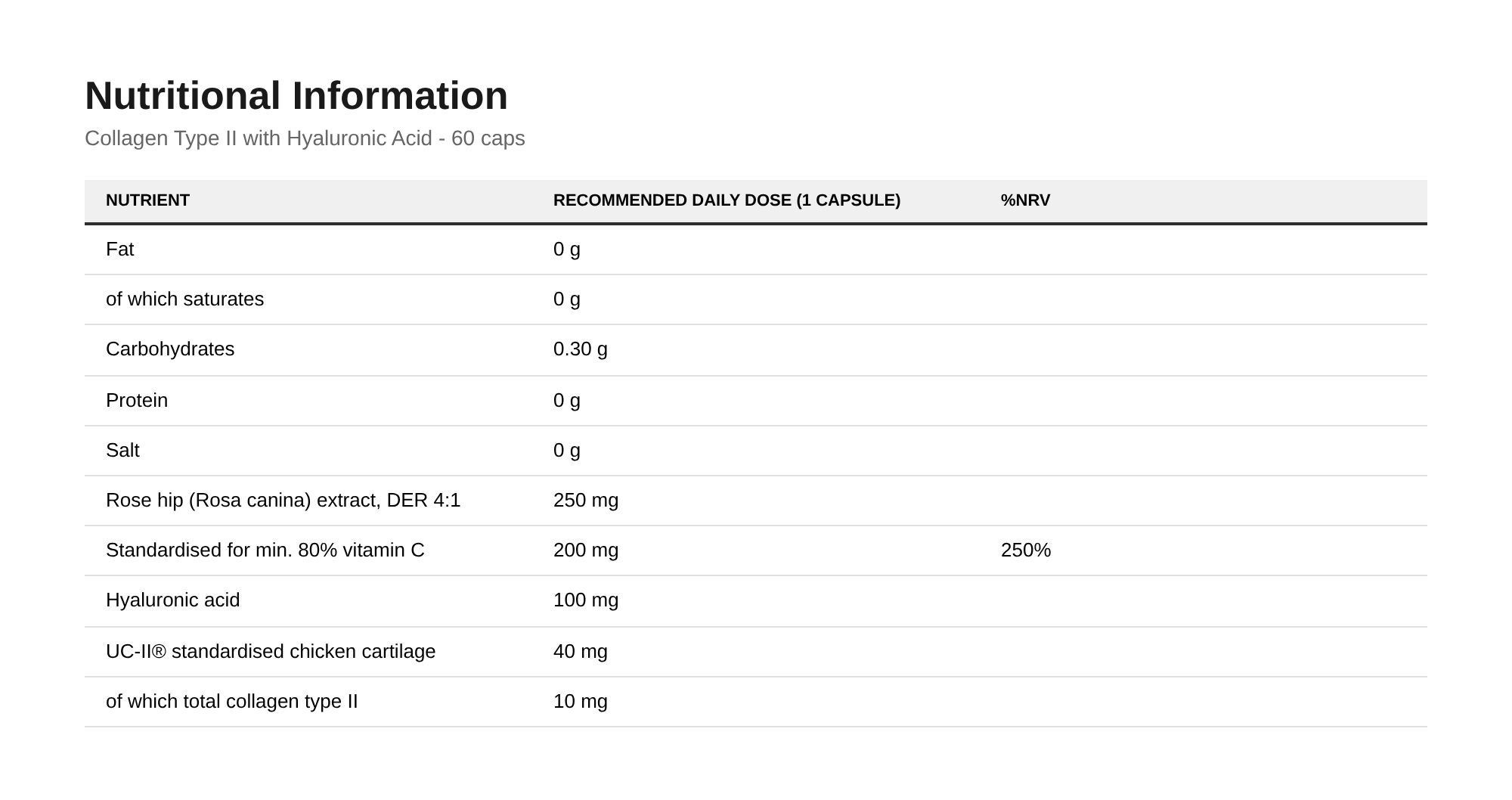Select the UC-II chicken cartilage row label
This screenshot has height=800, width=1512.
[x=271, y=652]
